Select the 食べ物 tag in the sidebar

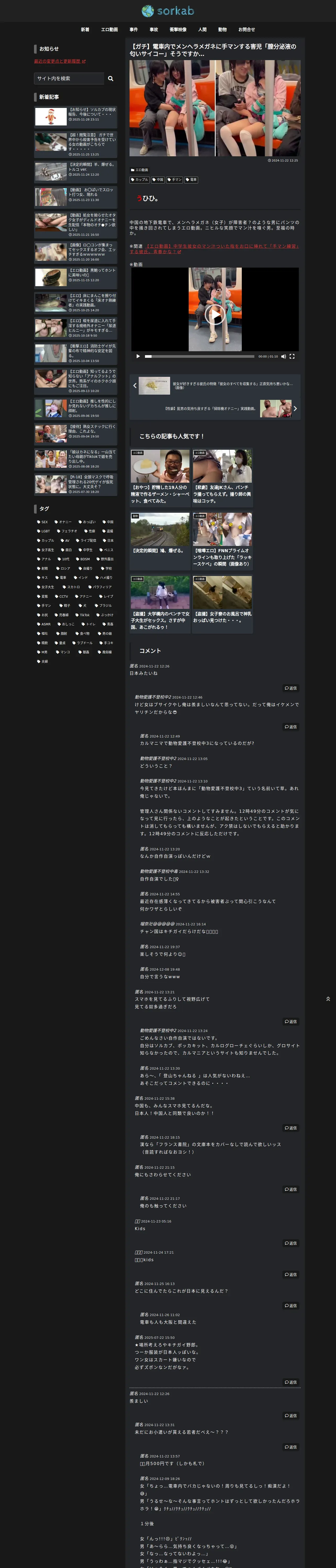point(83,634)
